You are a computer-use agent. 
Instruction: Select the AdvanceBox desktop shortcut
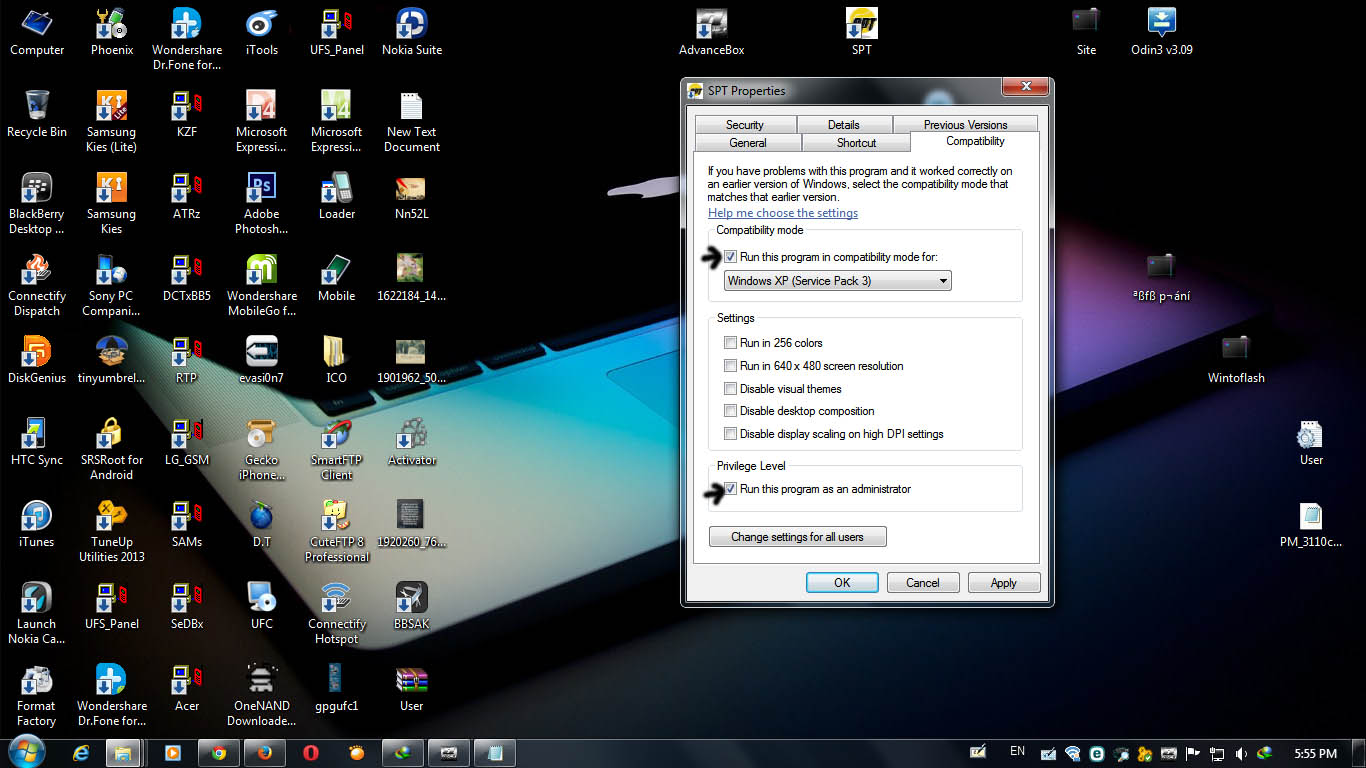pyautogui.click(x=712, y=32)
